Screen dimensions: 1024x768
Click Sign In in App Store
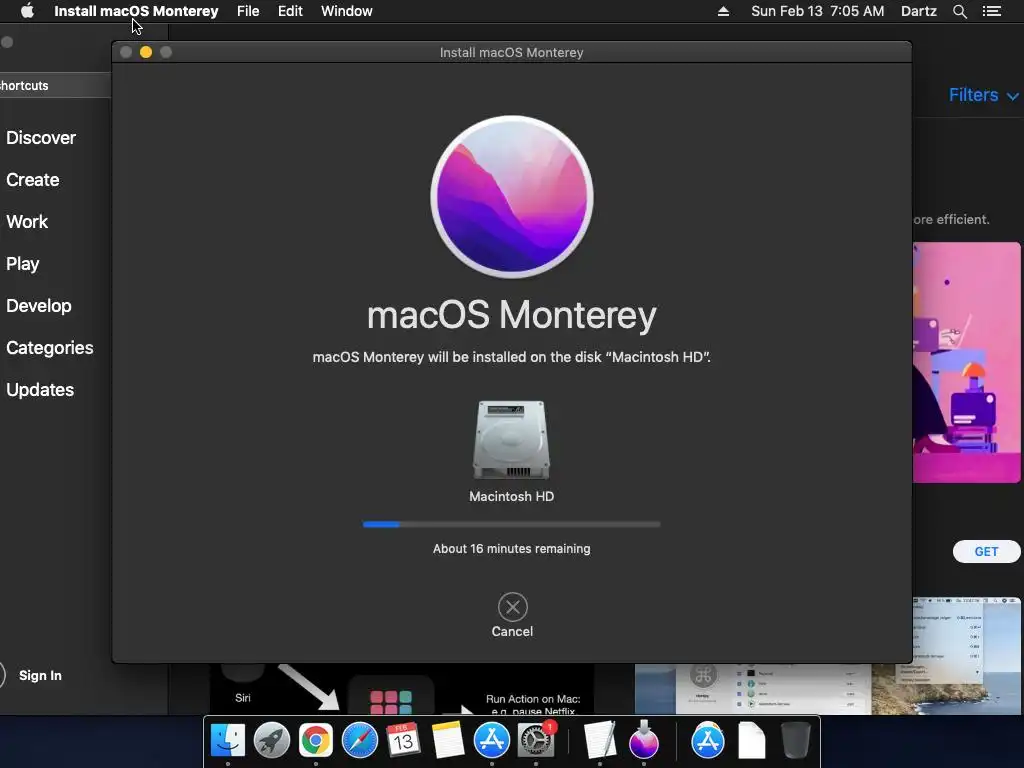(40, 675)
